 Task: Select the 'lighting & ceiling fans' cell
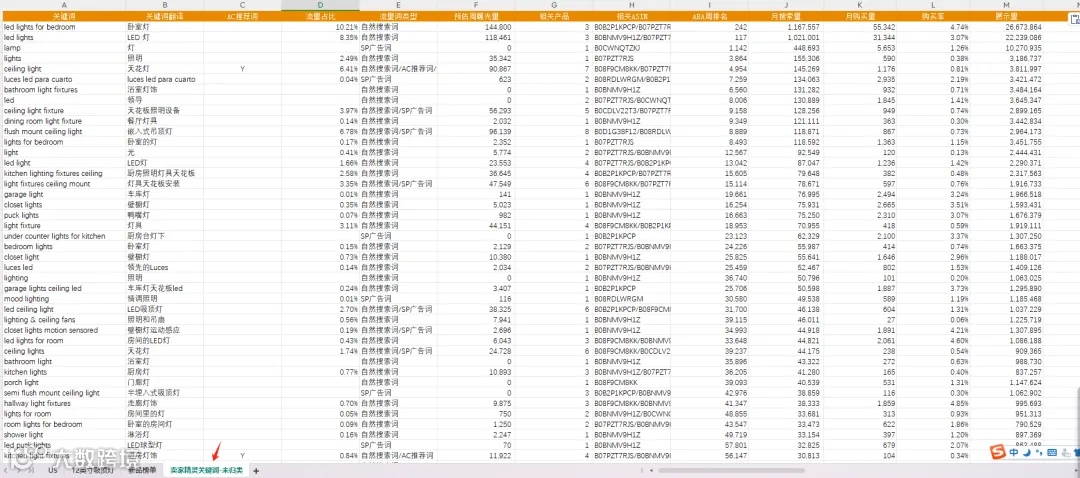63,320
